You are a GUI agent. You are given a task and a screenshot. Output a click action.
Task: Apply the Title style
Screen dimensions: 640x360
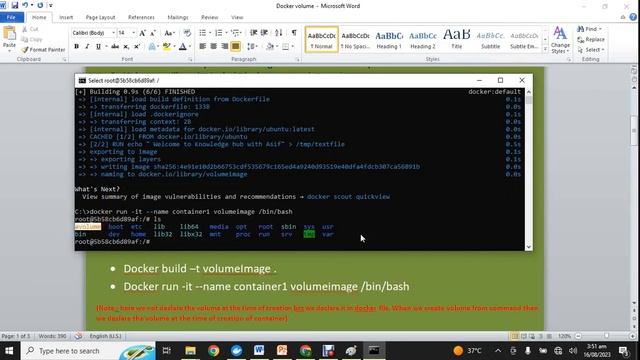click(457, 40)
